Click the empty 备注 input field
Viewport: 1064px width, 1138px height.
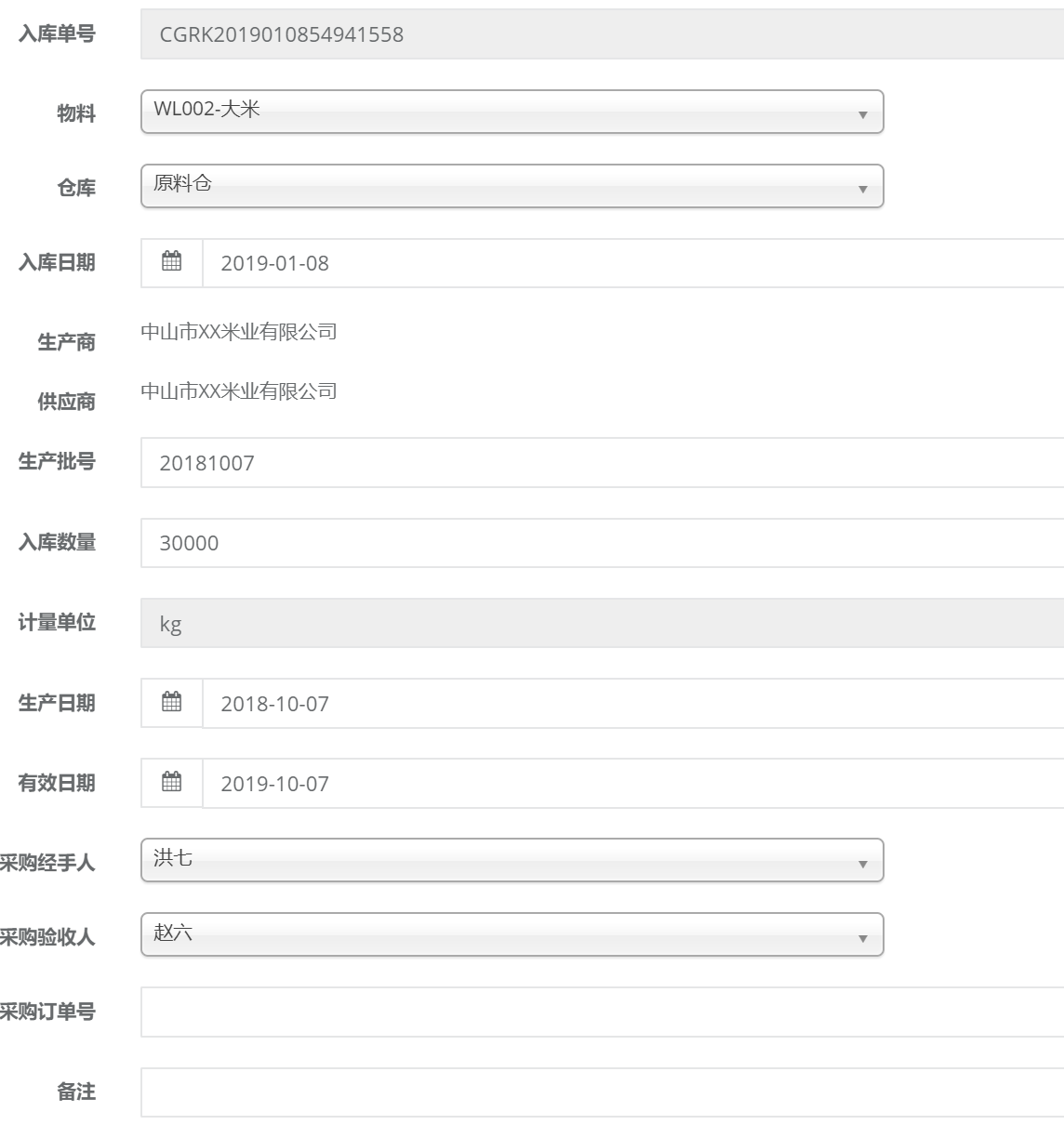[602, 1092]
